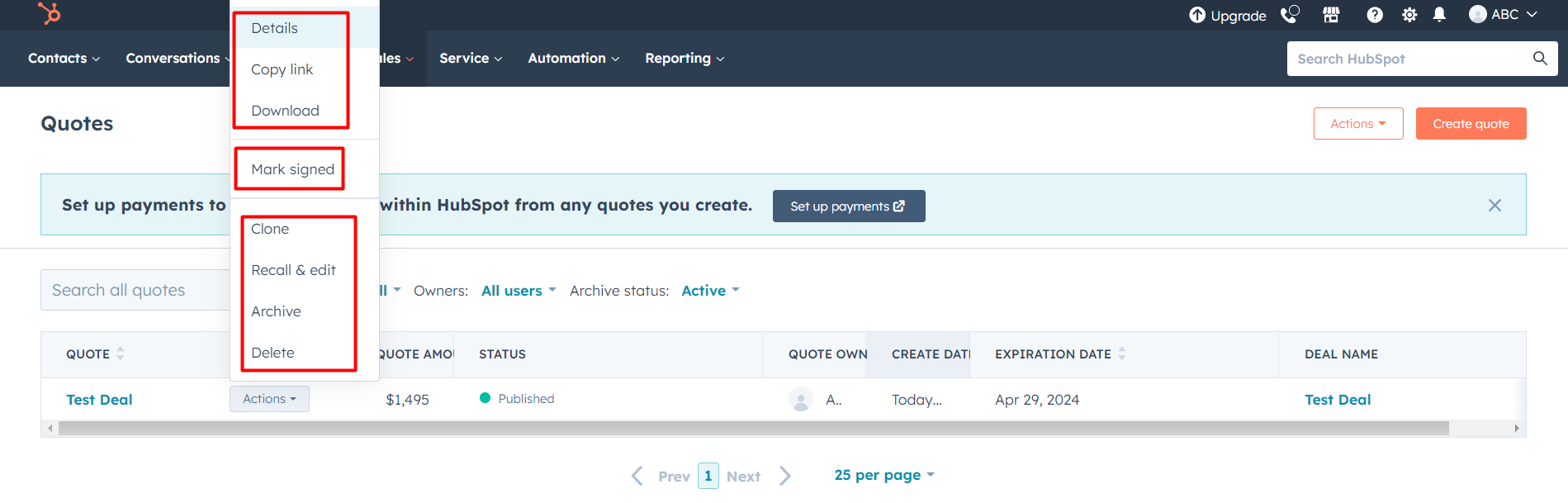Open the Active archive status filter

click(x=710, y=291)
